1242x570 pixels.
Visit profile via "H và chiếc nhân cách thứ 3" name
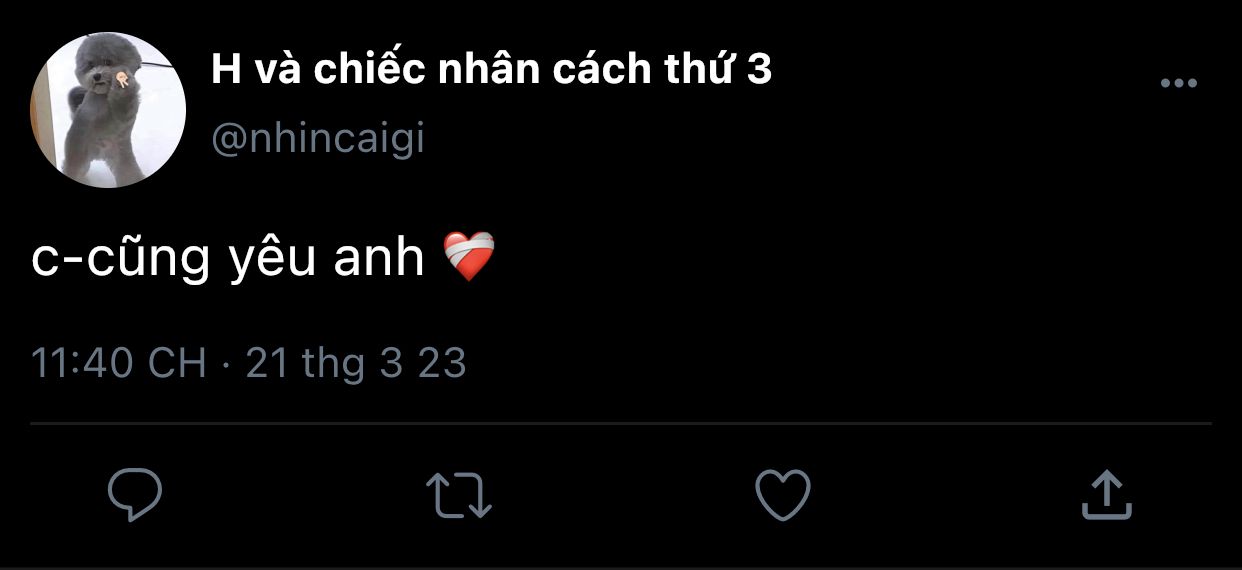pyautogui.click(x=492, y=70)
